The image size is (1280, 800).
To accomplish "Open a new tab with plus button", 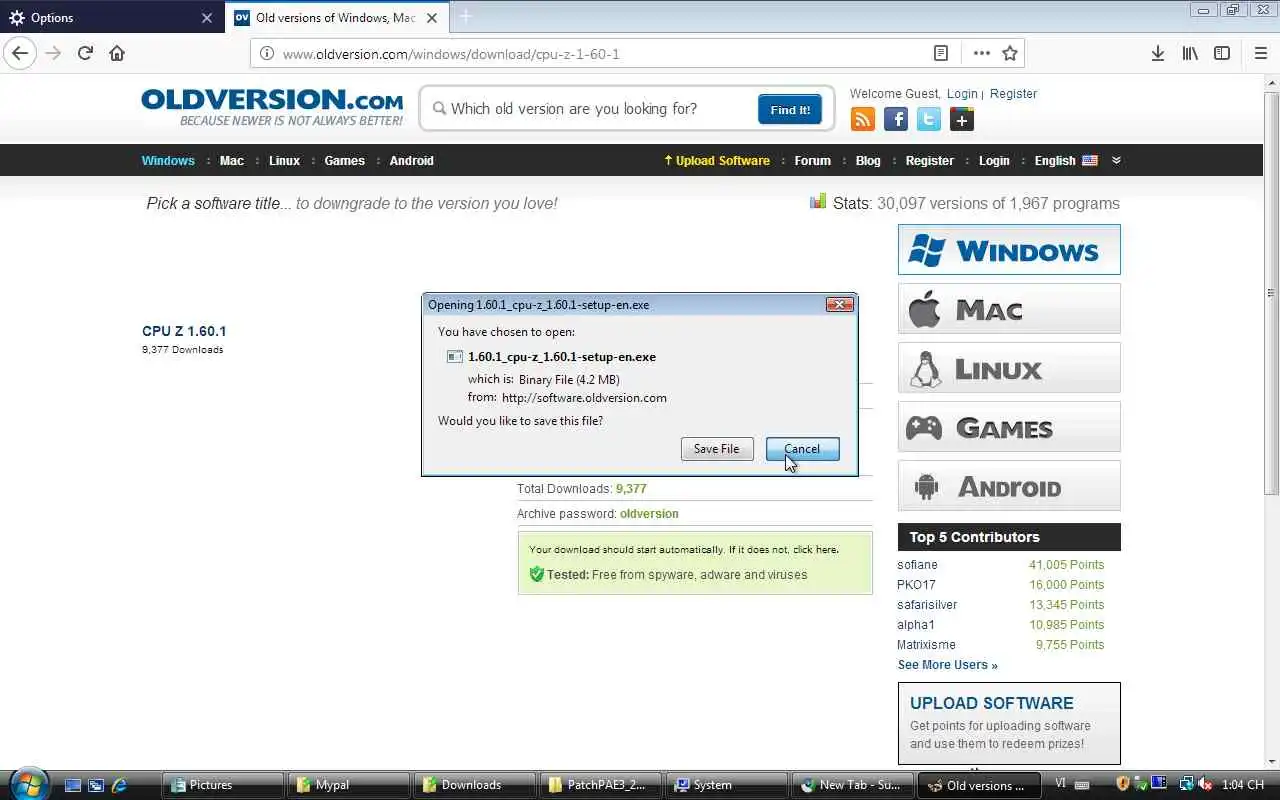I will (466, 17).
